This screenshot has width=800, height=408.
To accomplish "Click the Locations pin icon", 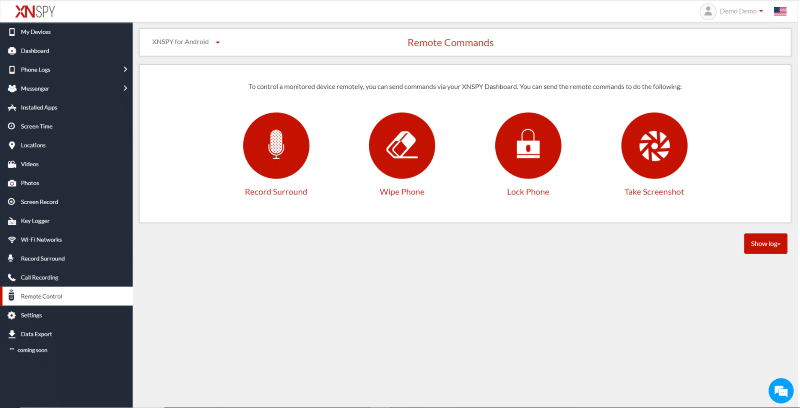I will click(x=12, y=145).
